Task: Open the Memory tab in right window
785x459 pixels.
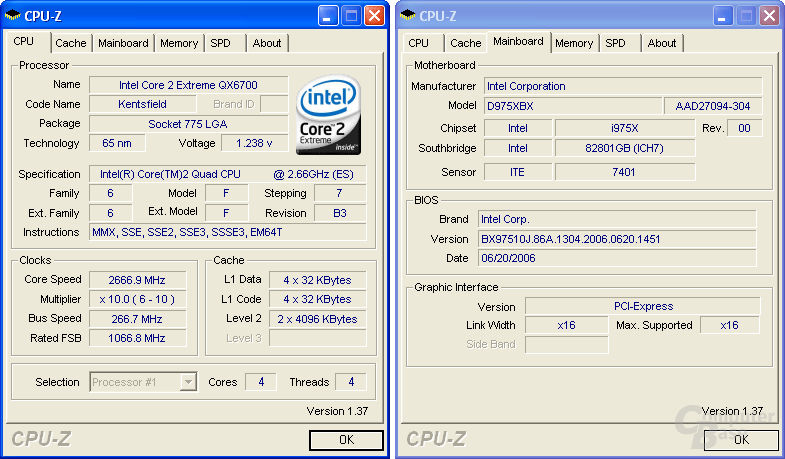Action: 574,43
